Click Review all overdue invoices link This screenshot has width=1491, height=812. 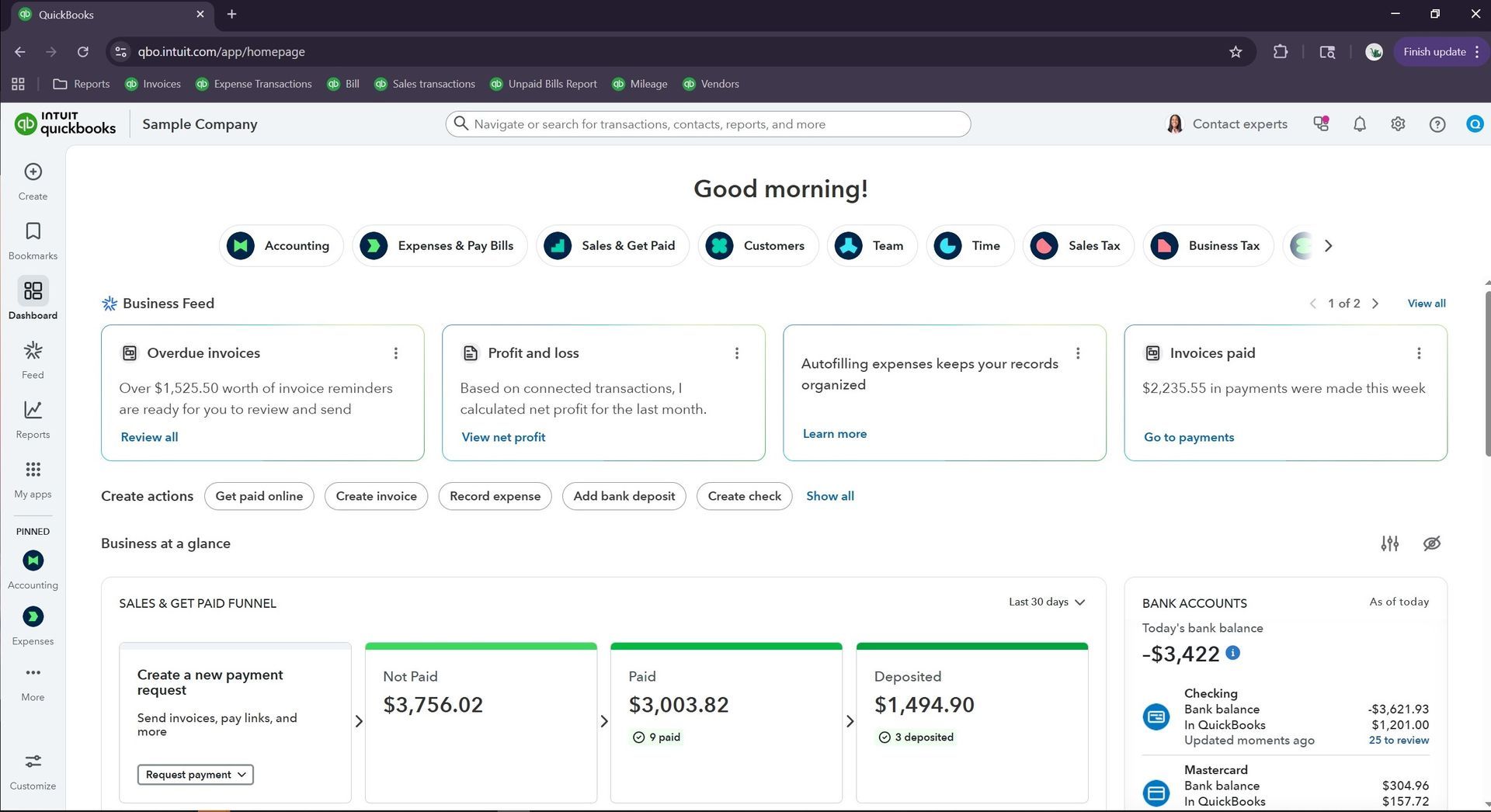tap(149, 438)
